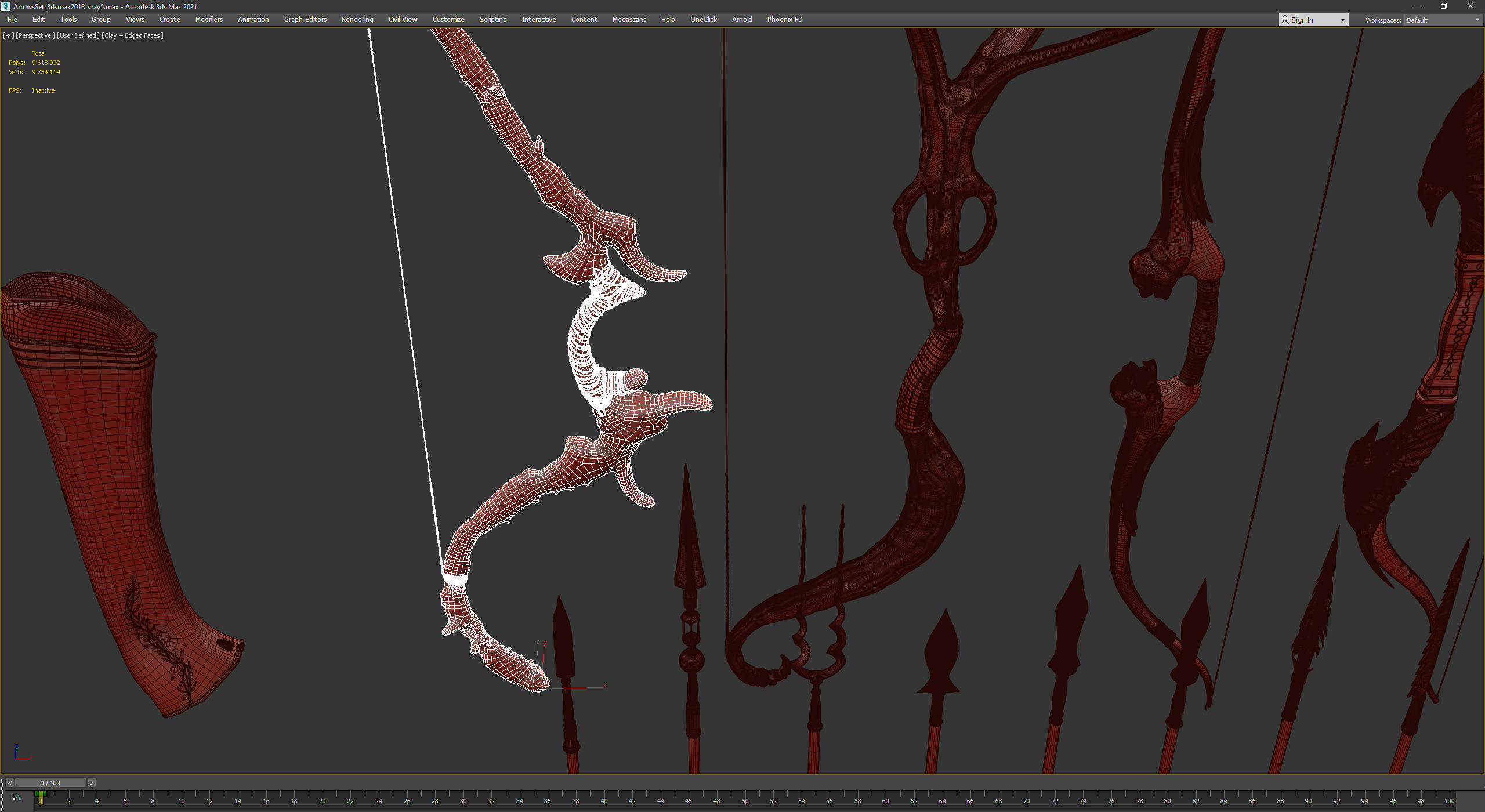The height and width of the screenshot is (812, 1485).
Task: Open the Megascans menu
Action: point(629,20)
